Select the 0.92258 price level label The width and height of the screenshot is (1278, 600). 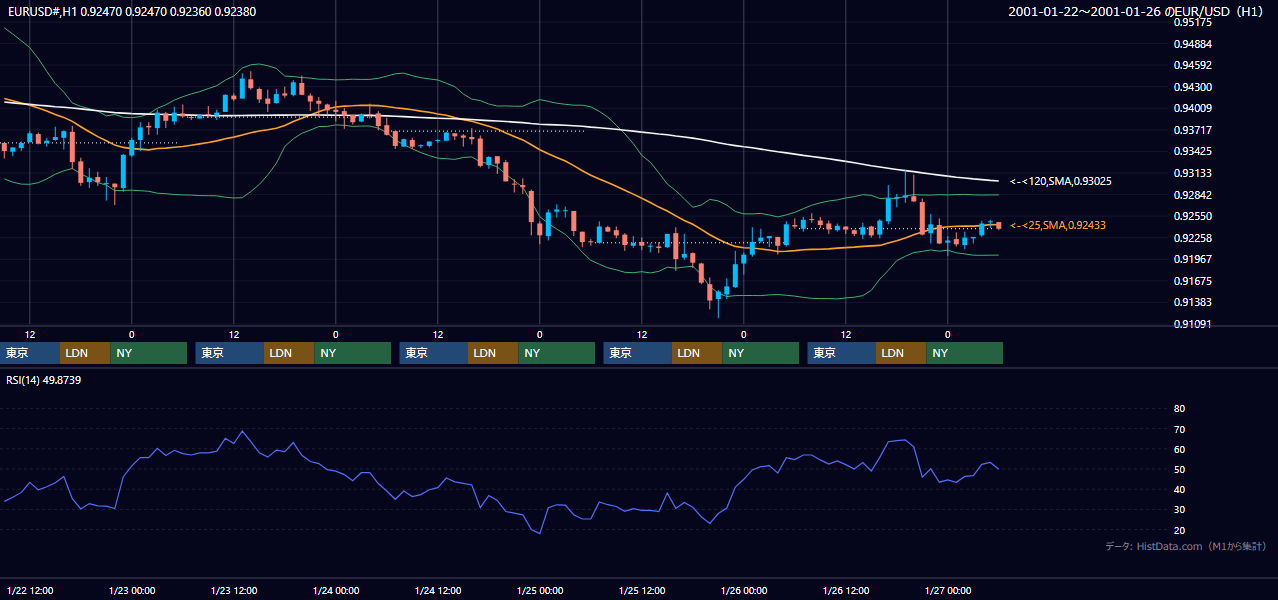pos(1192,238)
